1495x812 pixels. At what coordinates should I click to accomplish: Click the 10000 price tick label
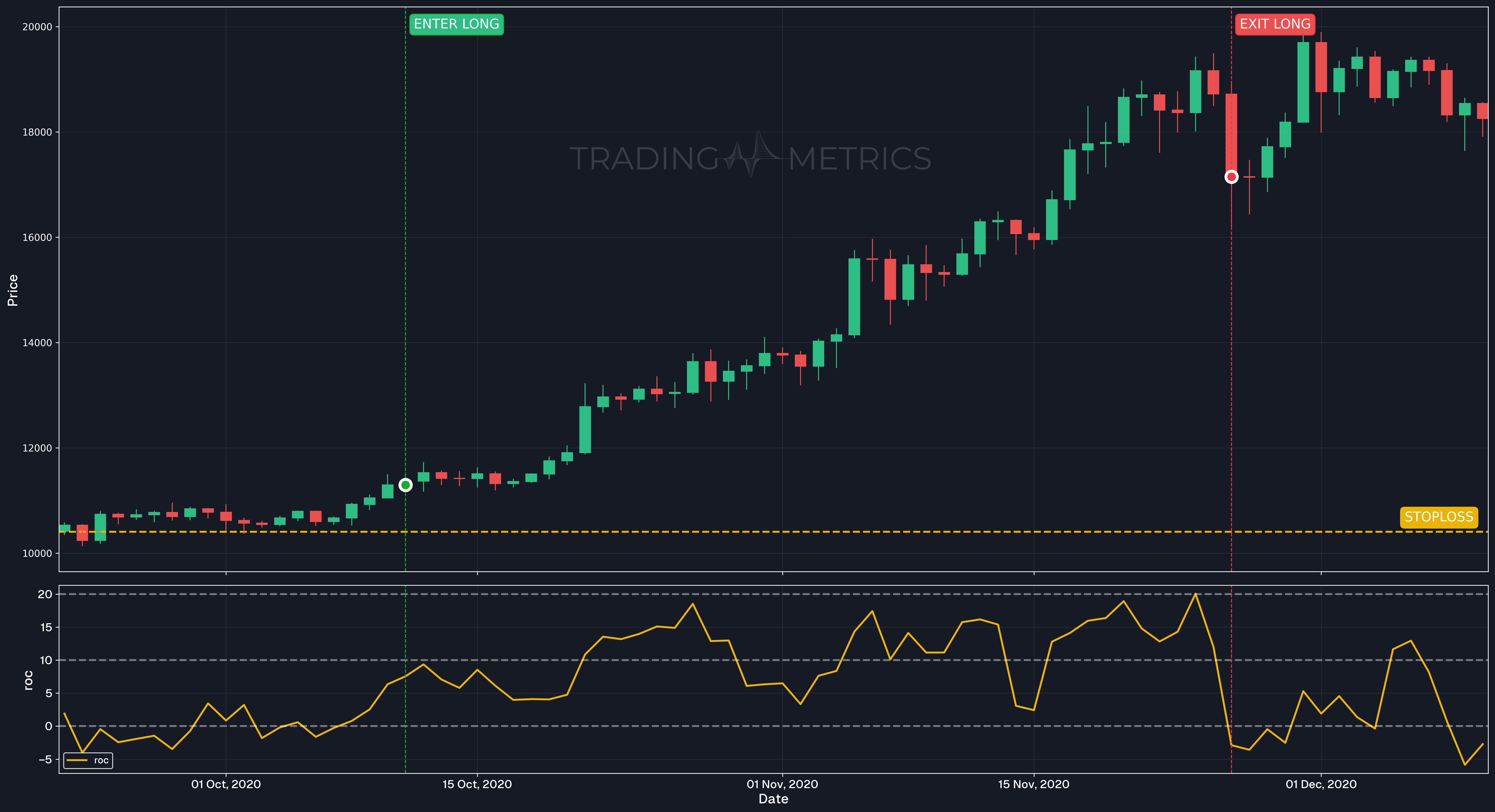(37, 553)
